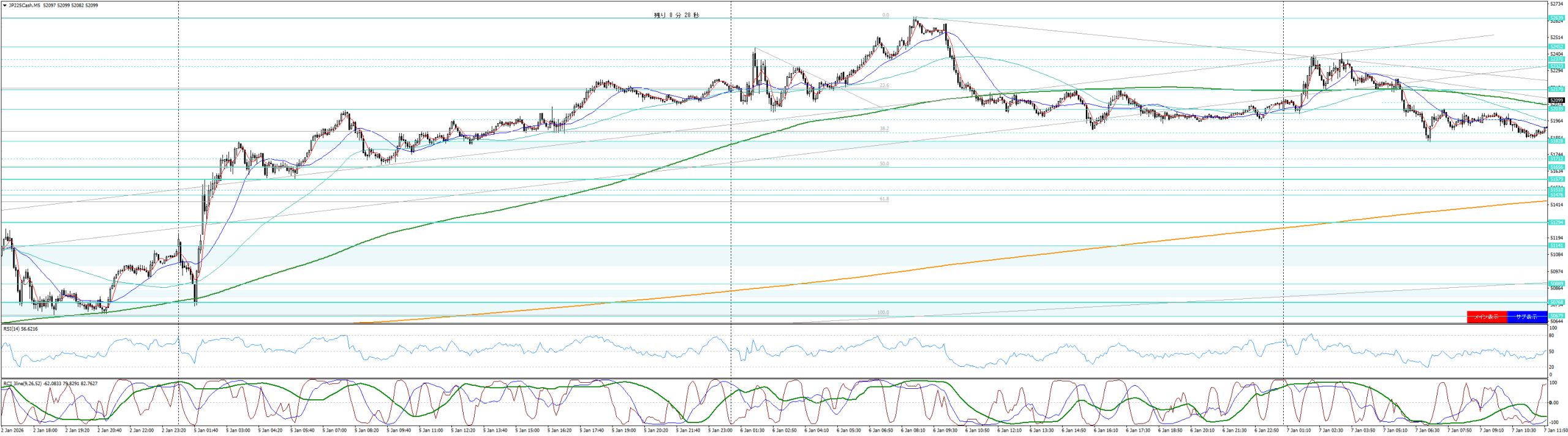Viewport: 1568px width, 436px height.
Task: Click the 51141 price level tag
Action: pos(1556,246)
